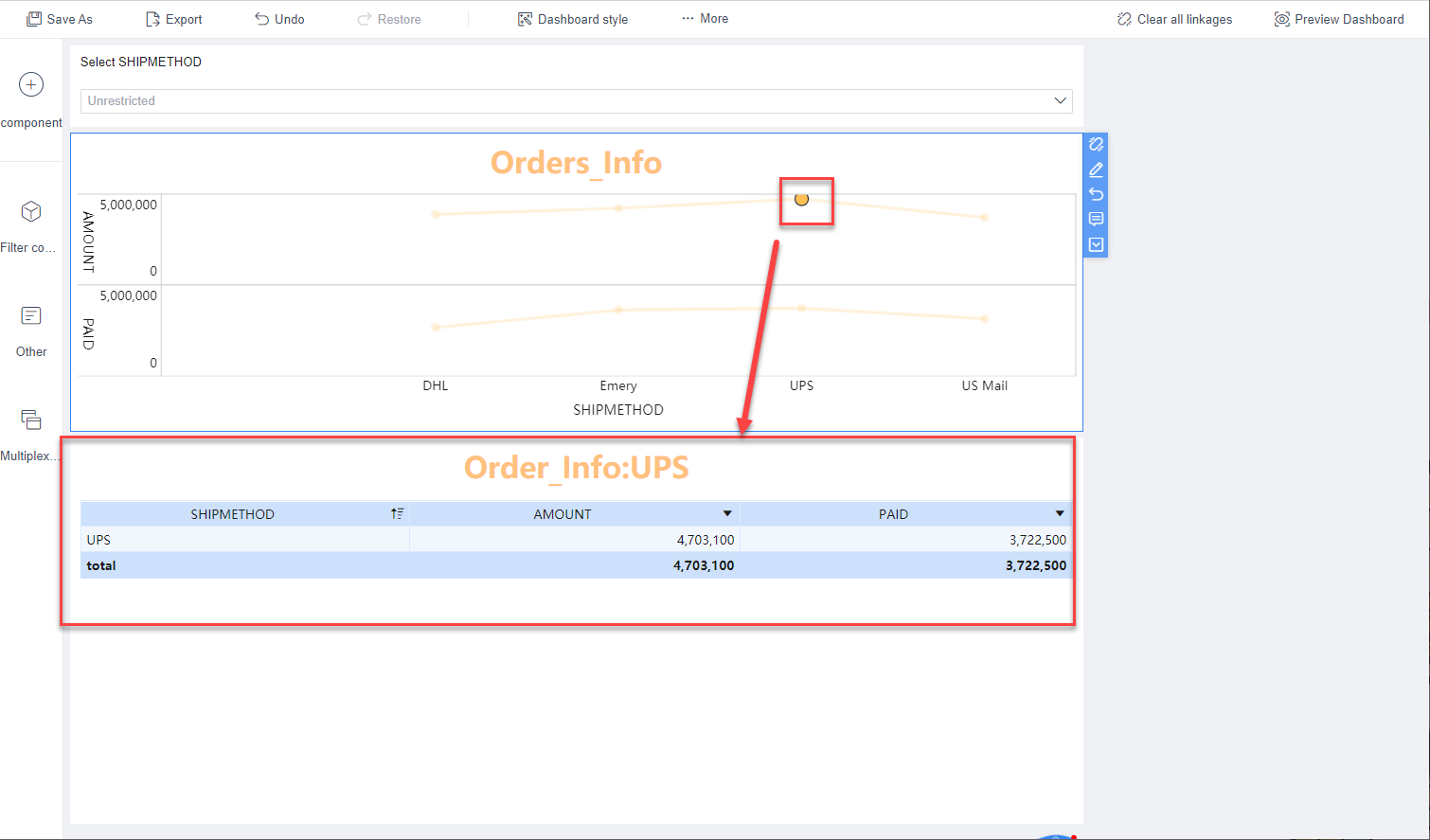Screen dimensions: 1430x840
Task: Open the Other components icon
Action: click(x=31, y=315)
